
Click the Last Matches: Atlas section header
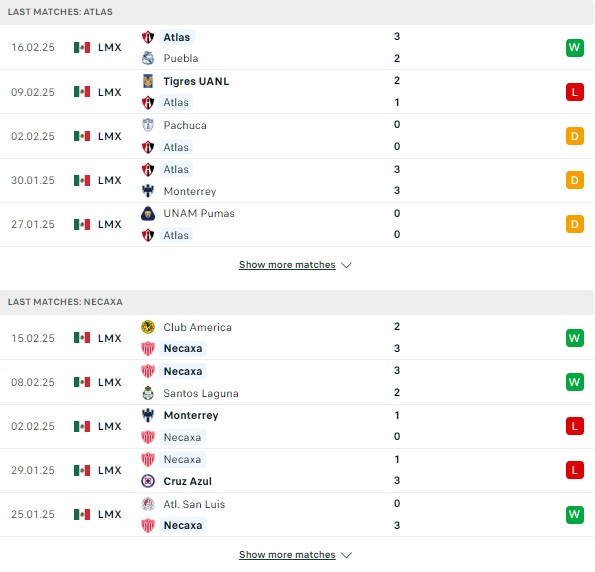click(297, 12)
